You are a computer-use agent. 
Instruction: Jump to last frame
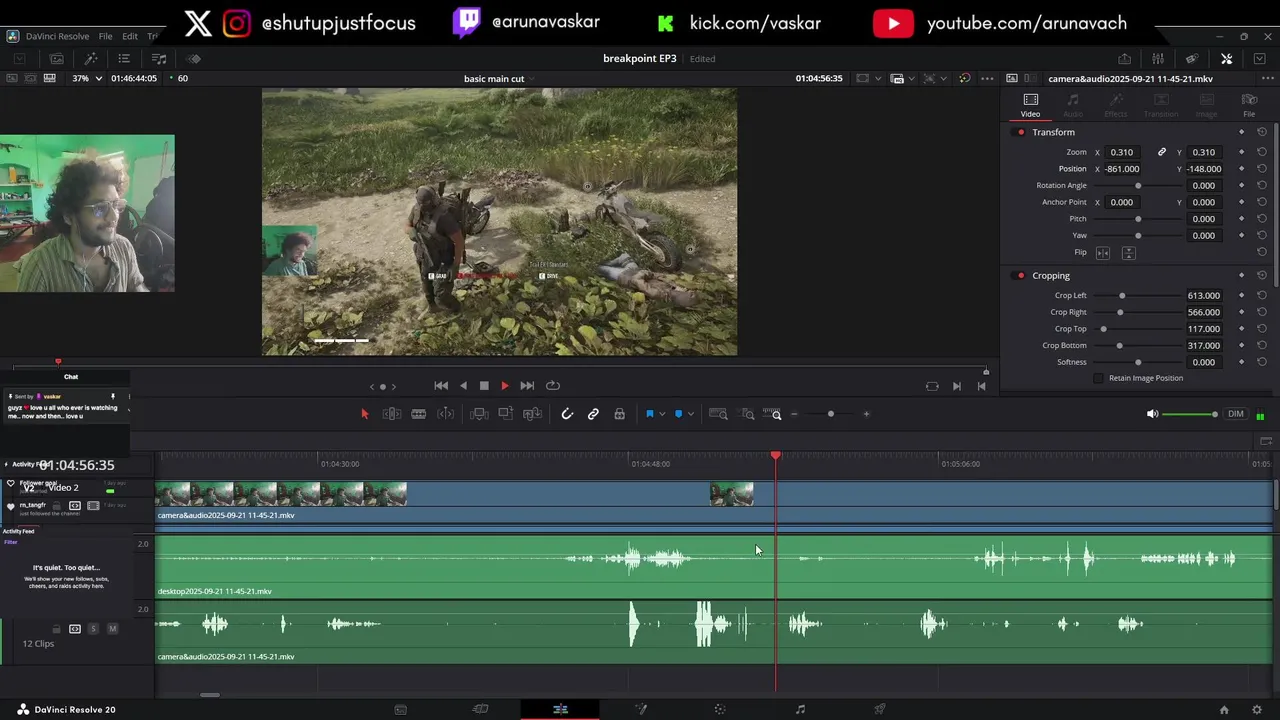(527, 386)
